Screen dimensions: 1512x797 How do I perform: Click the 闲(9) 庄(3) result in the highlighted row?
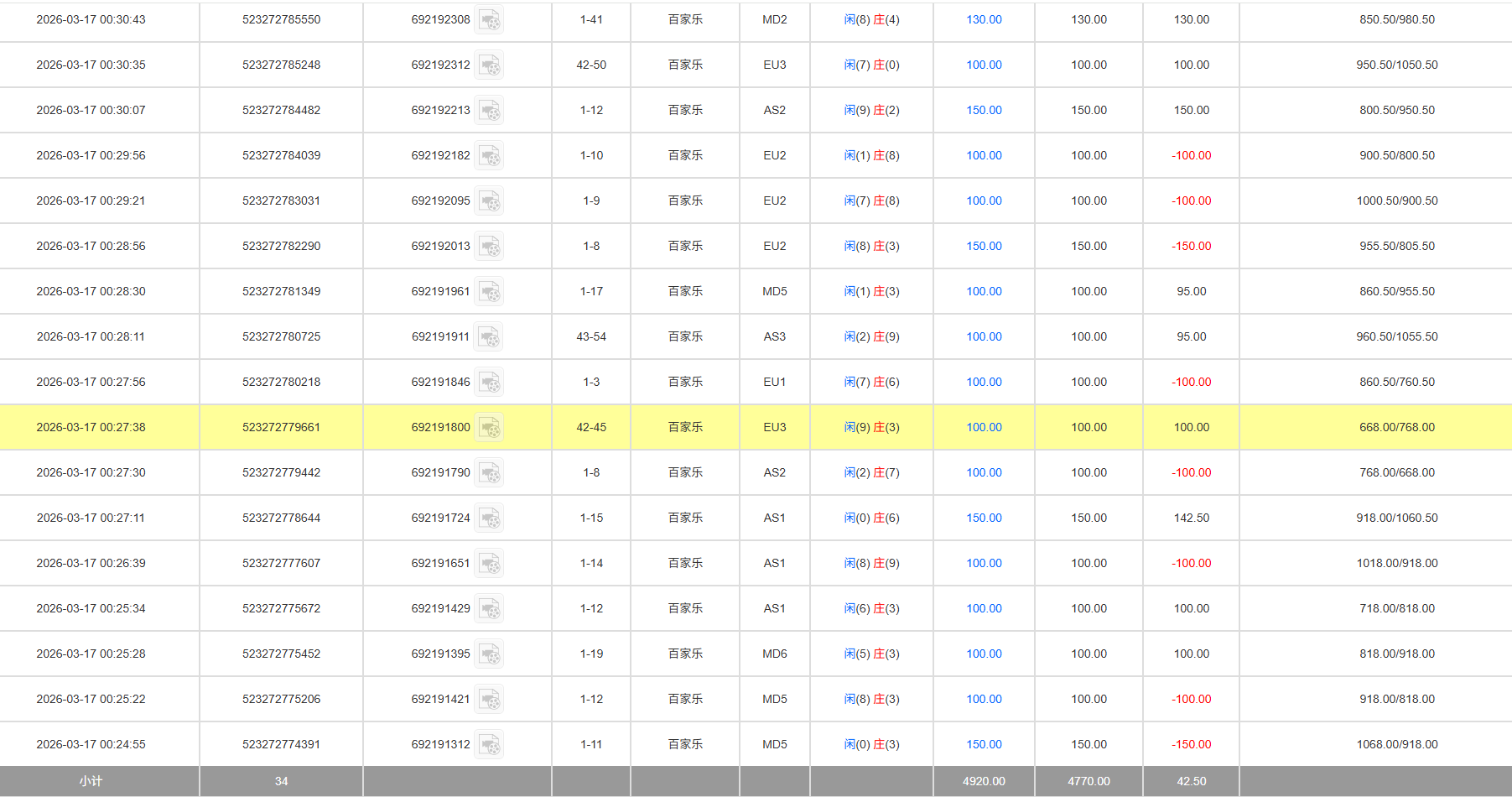[x=871, y=427]
